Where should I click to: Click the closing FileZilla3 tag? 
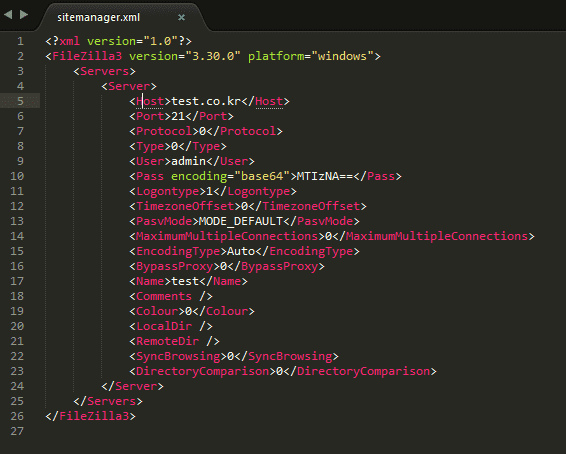(x=91, y=416)
